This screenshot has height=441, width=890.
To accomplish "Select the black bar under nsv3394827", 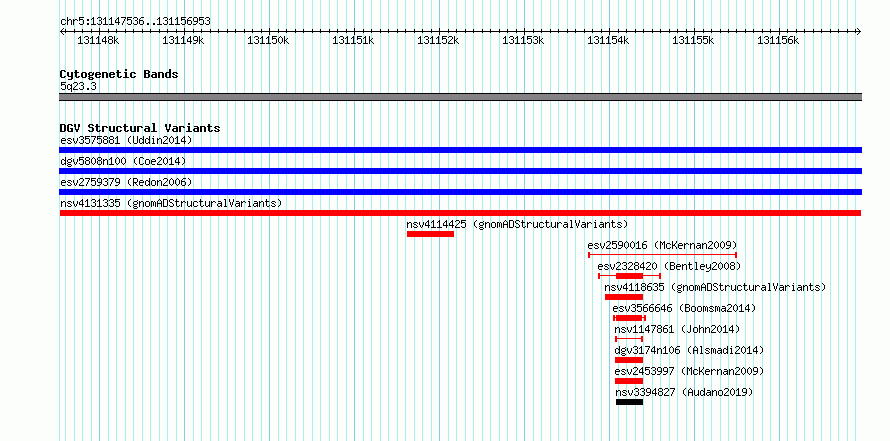I will [x=629, y=402].
